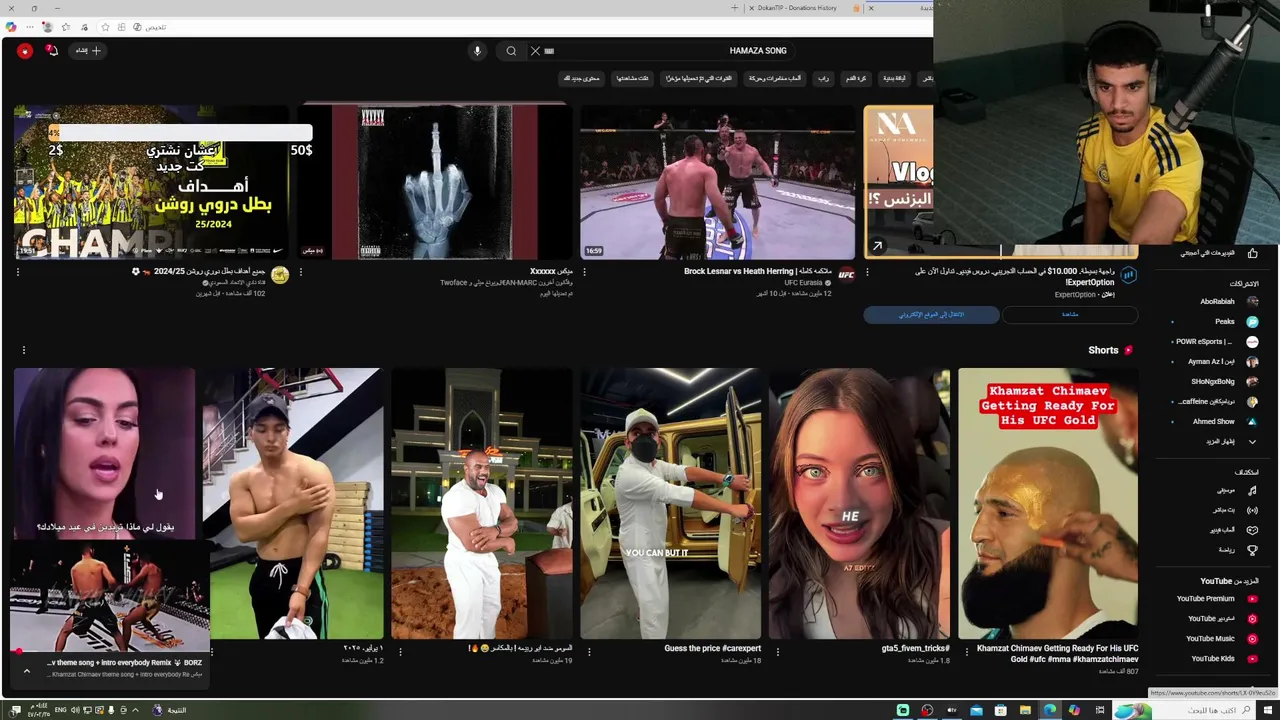Expand the mini player chevron at bottom-left
Image resolution: width=1280 pixels, height=720 pixels.
(27, 671)
